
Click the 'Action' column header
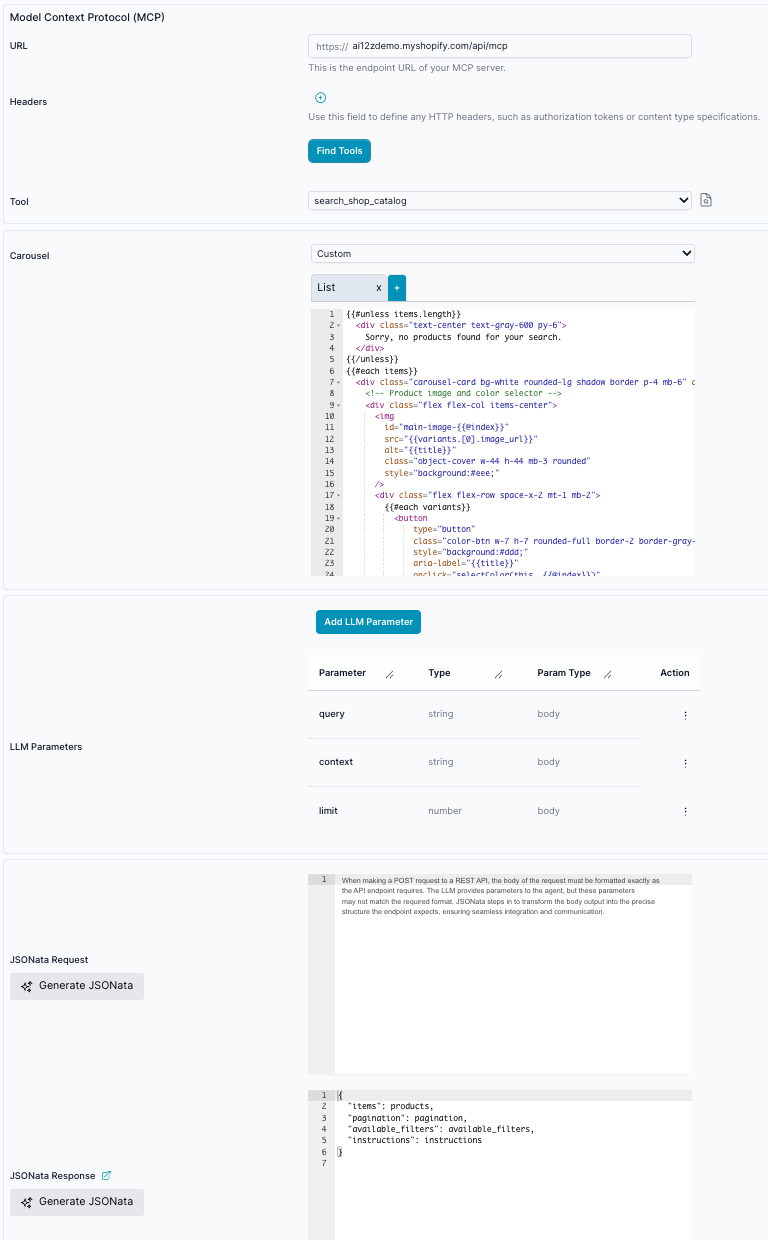(675, 673)
